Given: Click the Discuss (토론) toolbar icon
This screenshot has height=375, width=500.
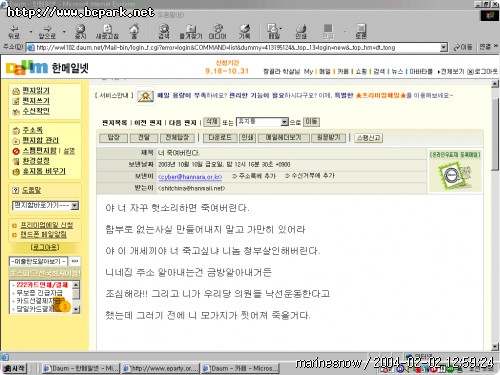Looking at the screenshot, I should [361, 31].
